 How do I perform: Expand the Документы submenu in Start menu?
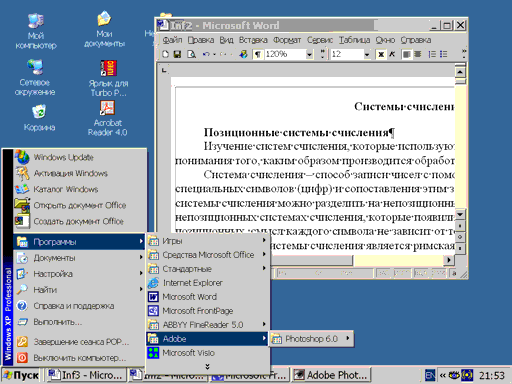(80, 258)
